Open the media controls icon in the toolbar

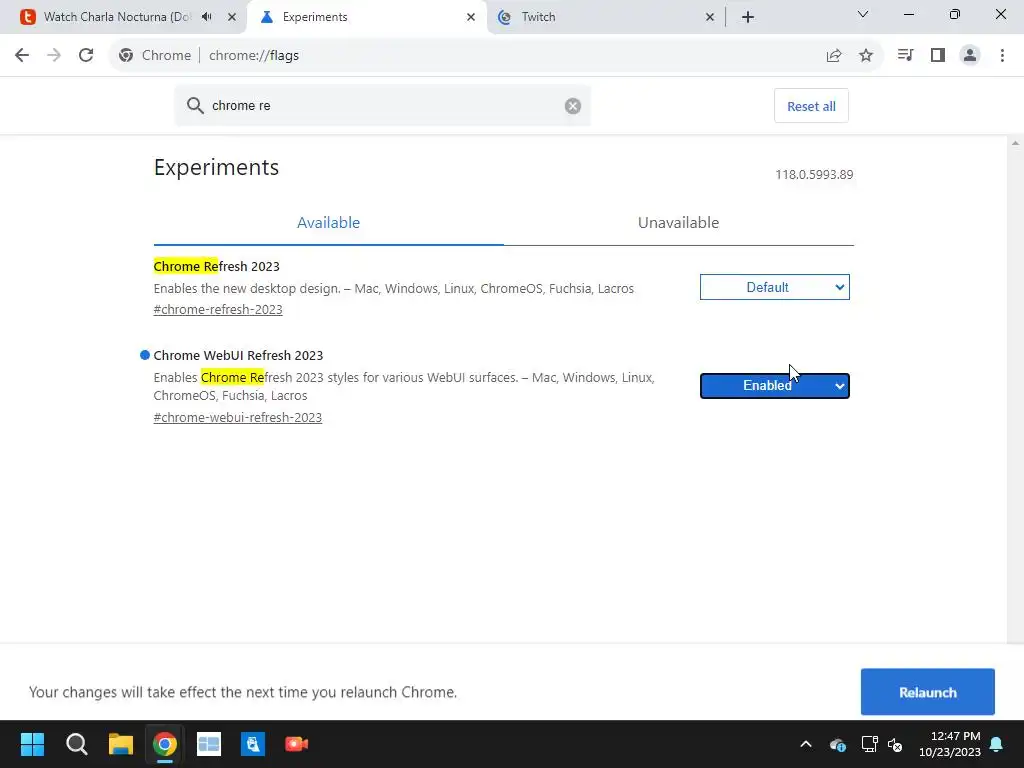905,56
